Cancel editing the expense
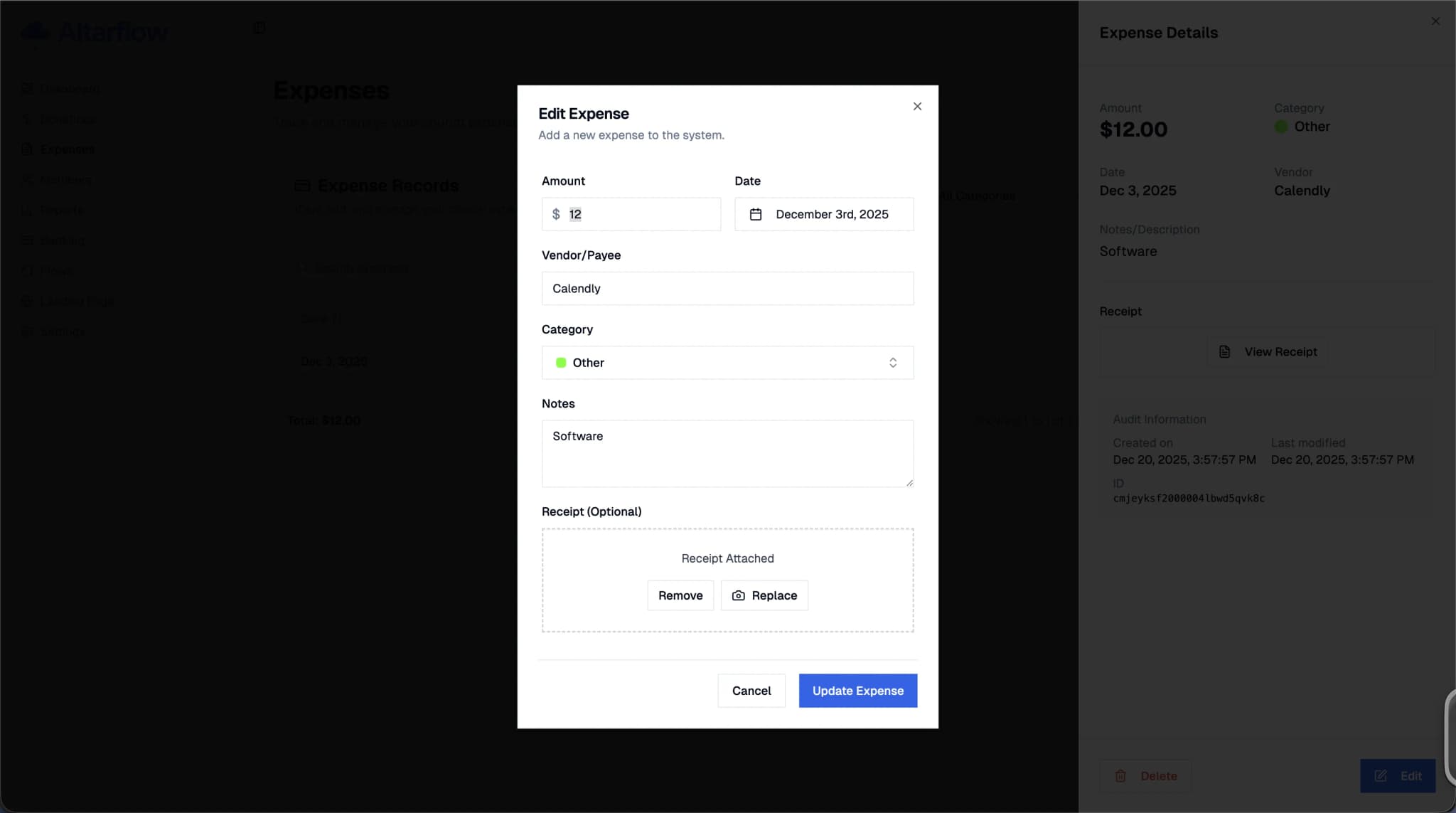The image size is (1456, 813). tap(751, 691)
